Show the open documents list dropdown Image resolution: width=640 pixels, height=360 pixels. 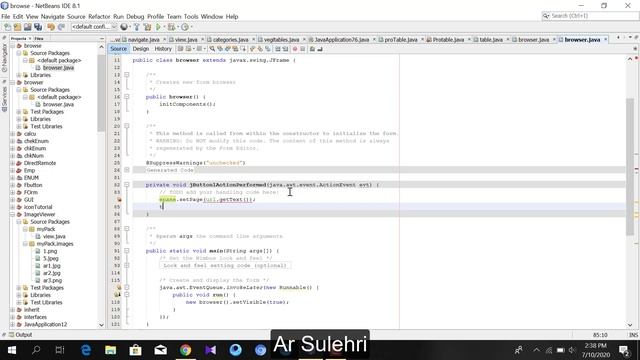pyautogui.click(x=630, y=38)
